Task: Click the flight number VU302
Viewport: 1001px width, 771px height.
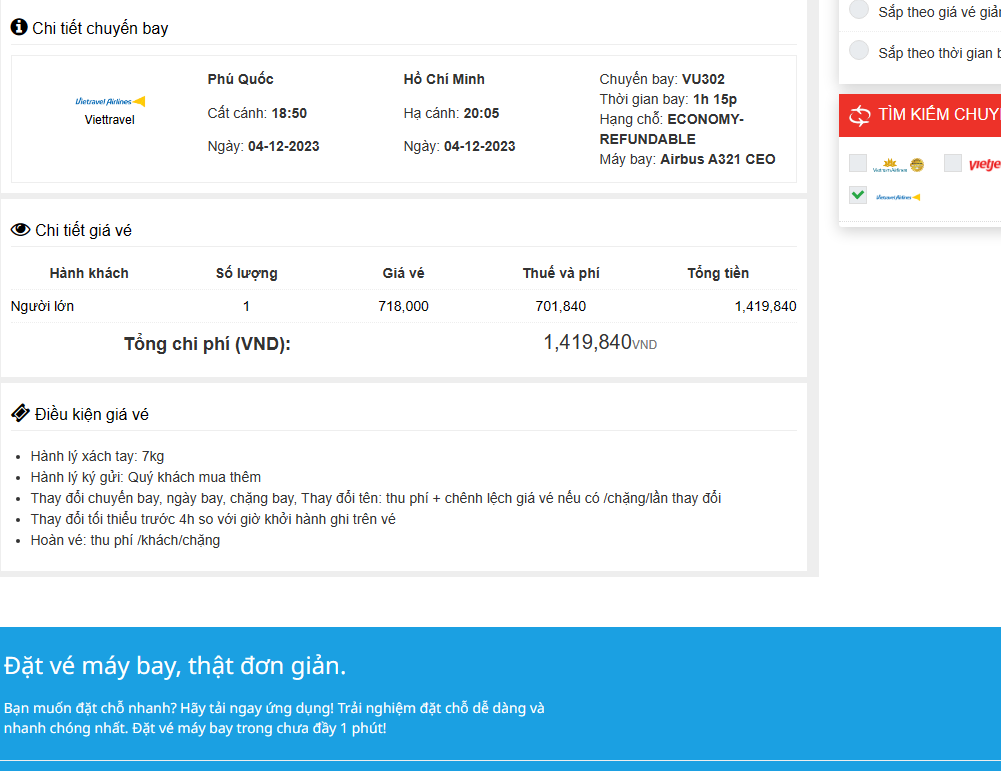Action: point(702,79)
